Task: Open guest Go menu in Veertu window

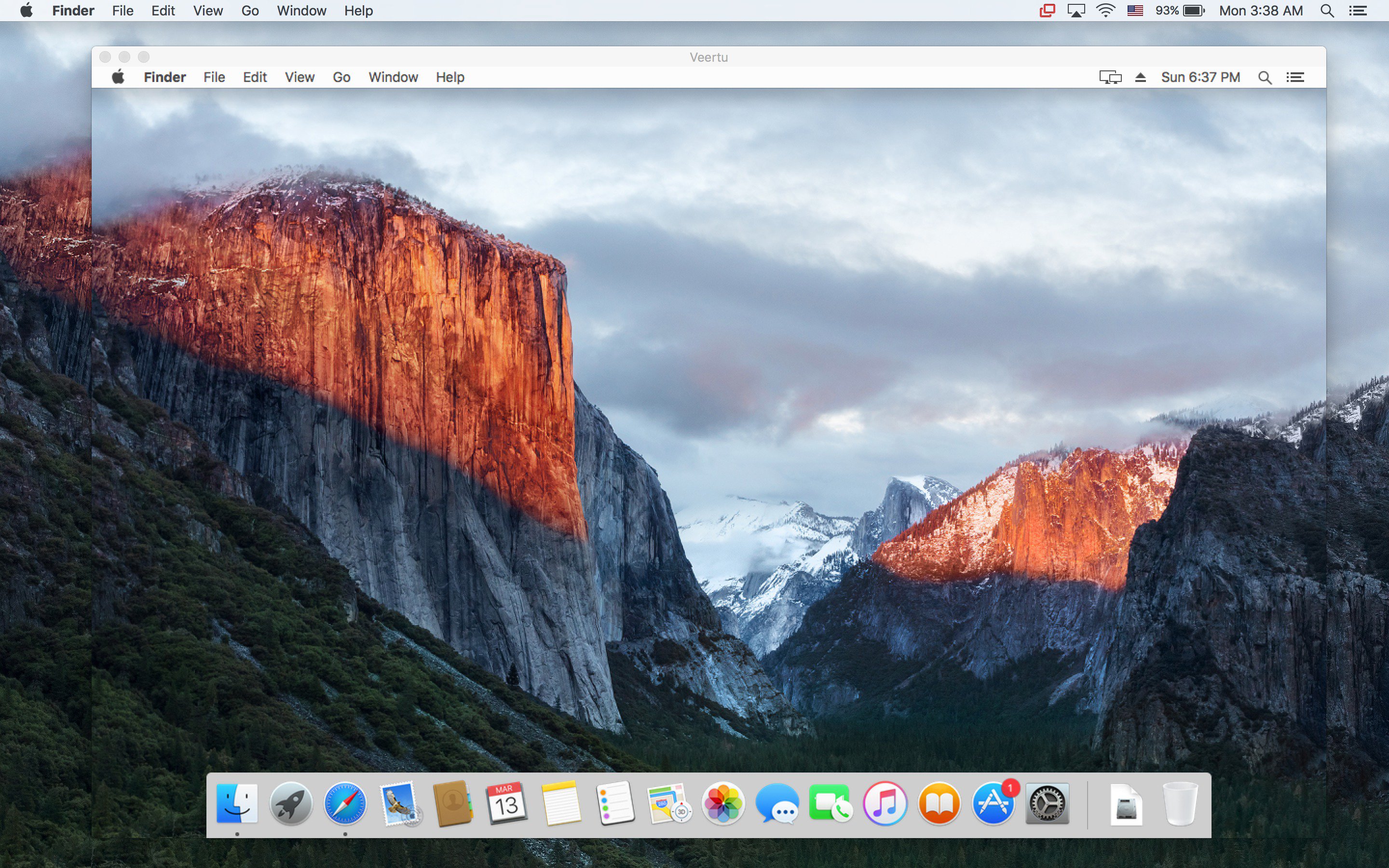Action: [341, 78]
